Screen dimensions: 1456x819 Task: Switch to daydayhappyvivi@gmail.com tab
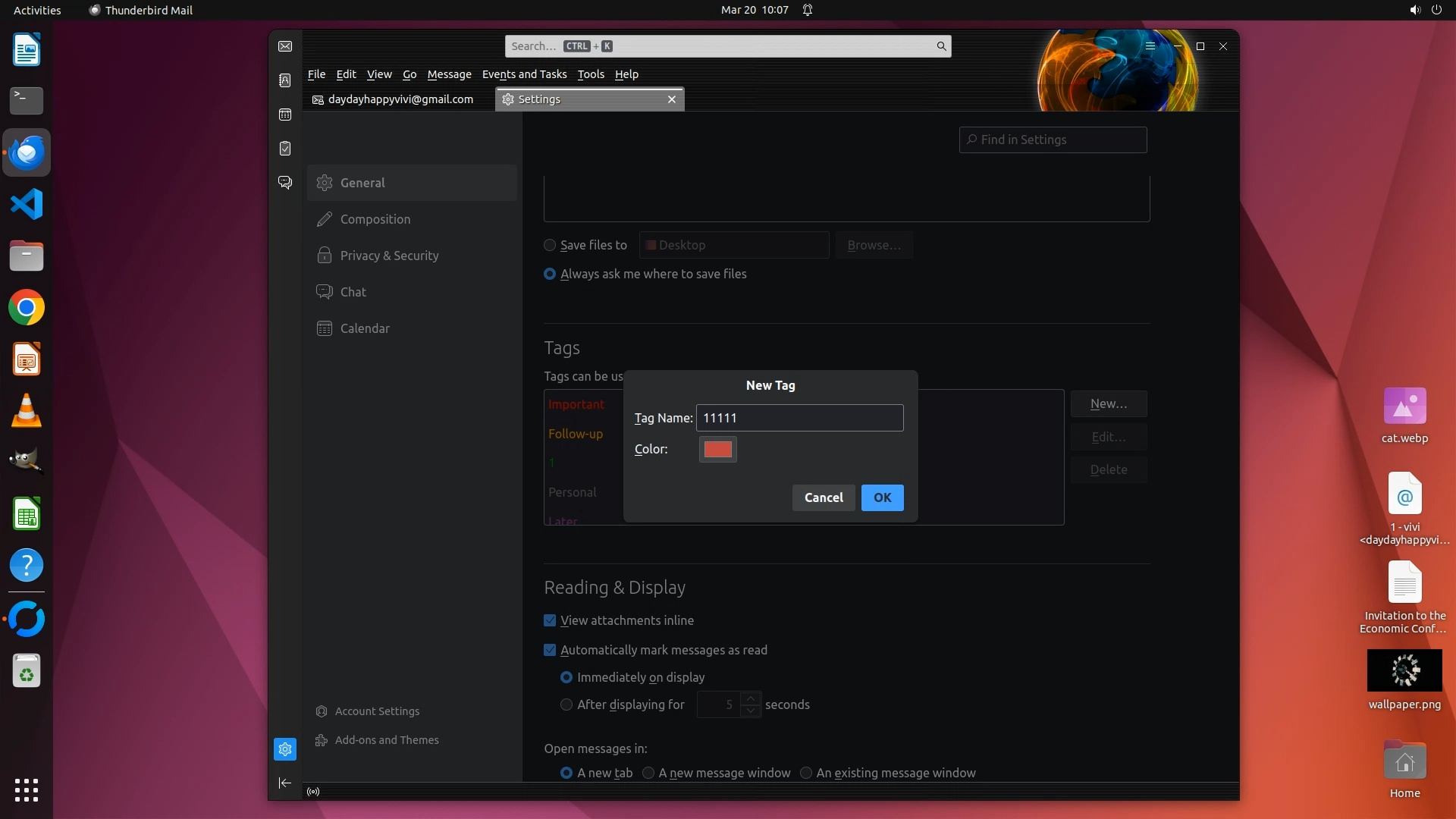[400, 99]
